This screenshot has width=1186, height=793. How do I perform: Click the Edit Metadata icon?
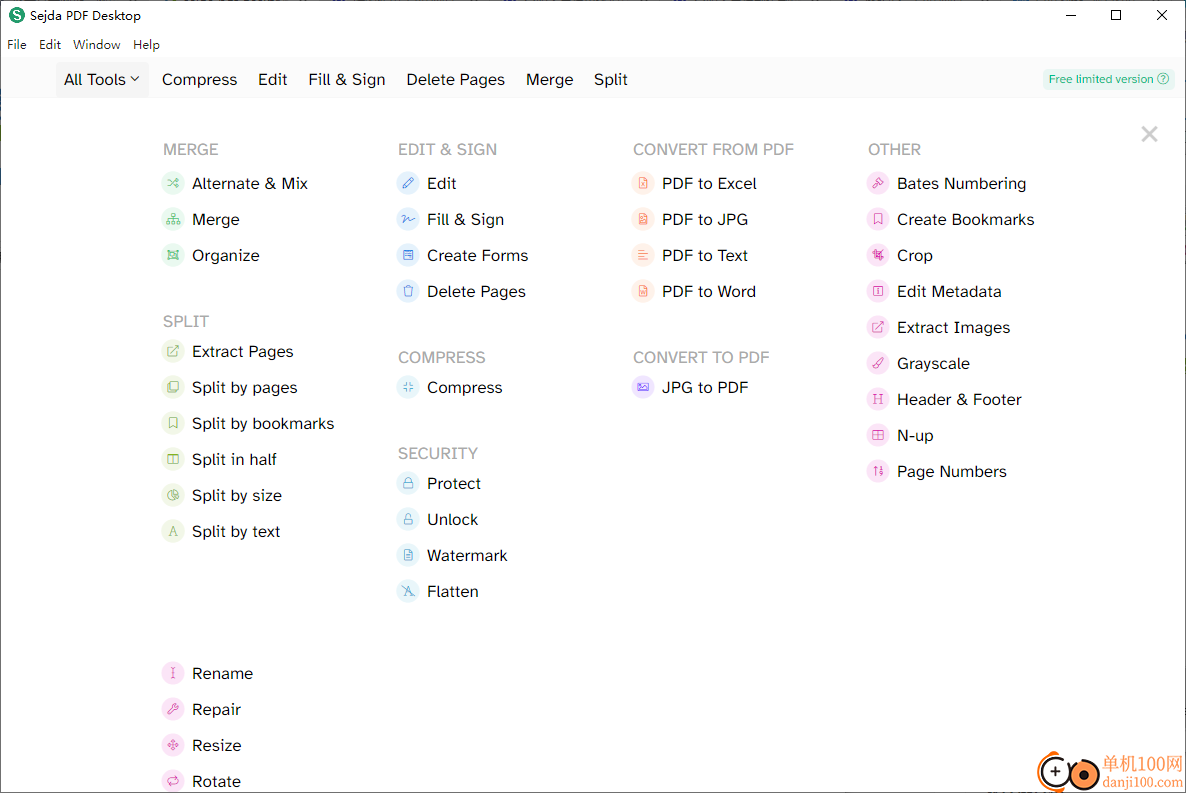pos(878,291)
